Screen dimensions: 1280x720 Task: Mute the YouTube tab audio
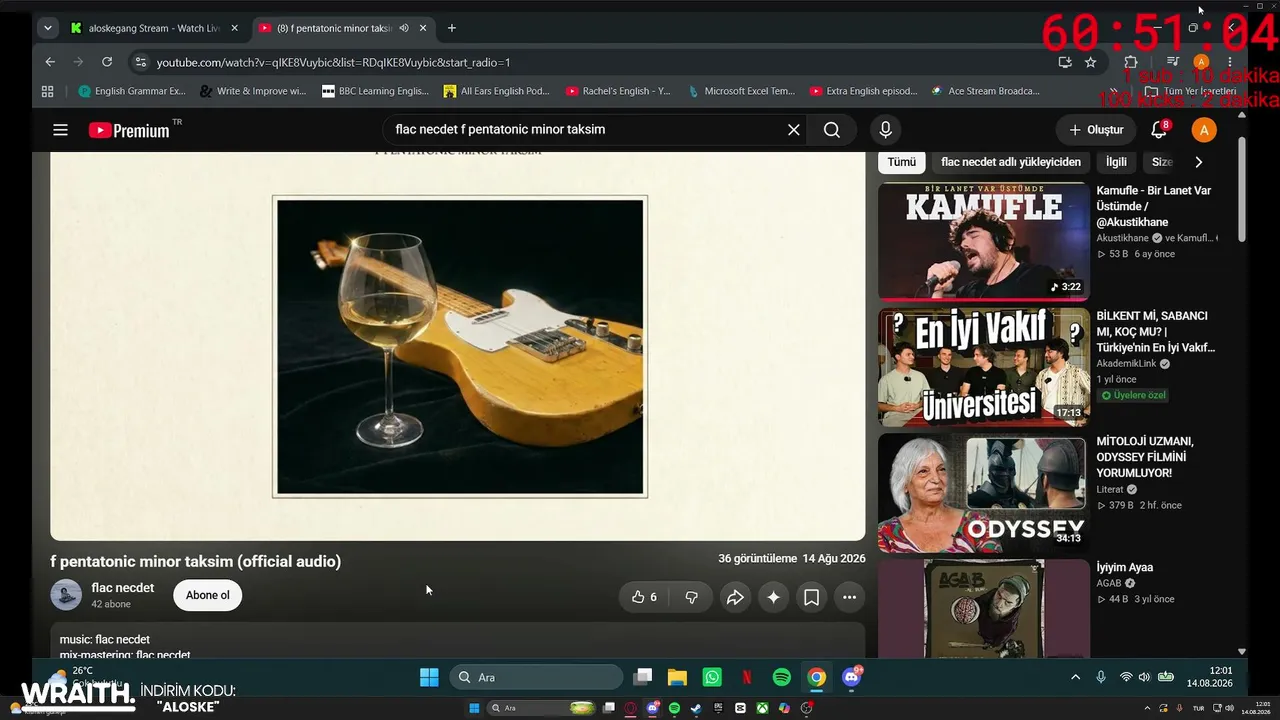[x=404, y=28]
